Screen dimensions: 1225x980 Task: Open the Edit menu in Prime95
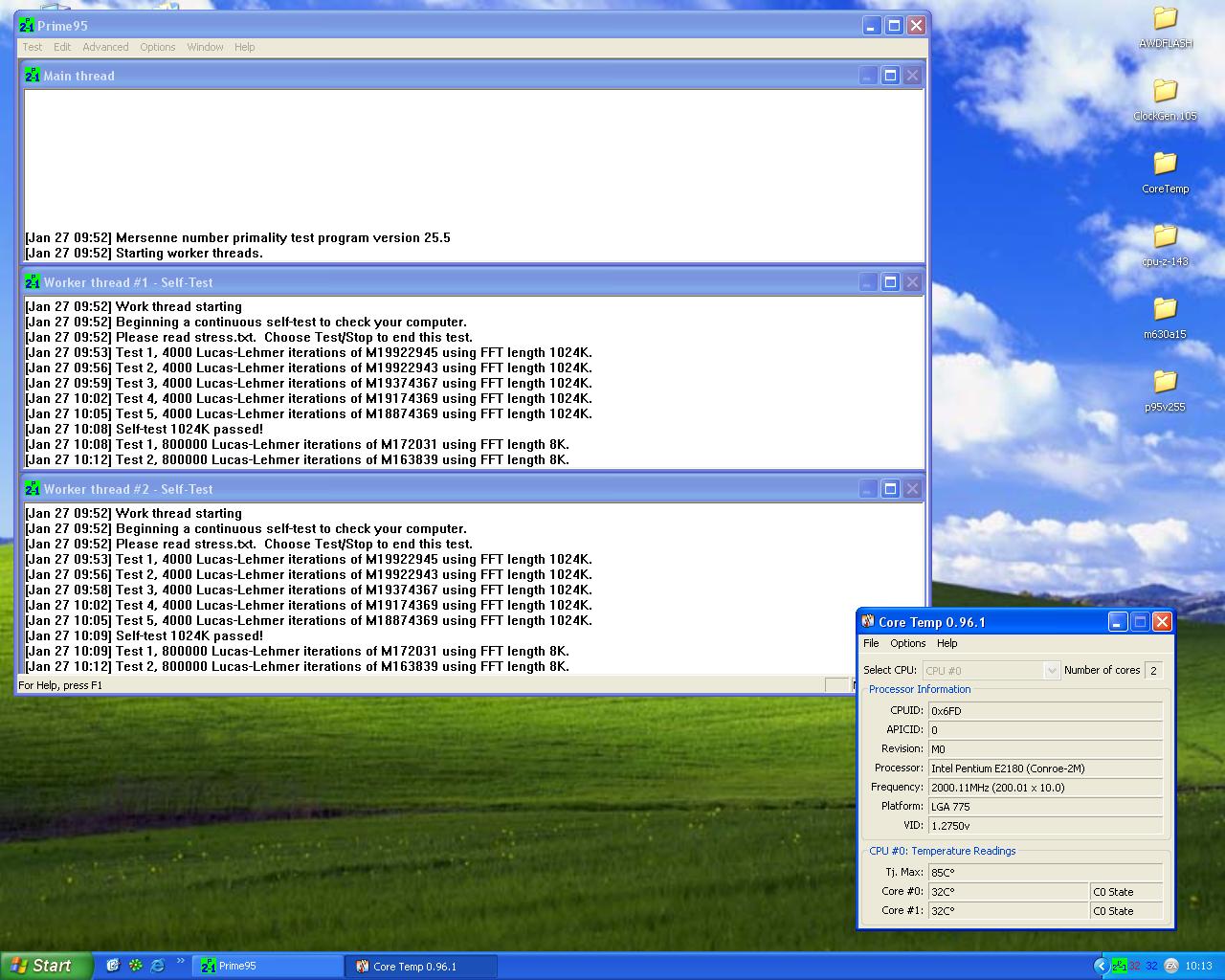[x=62, y=47]
